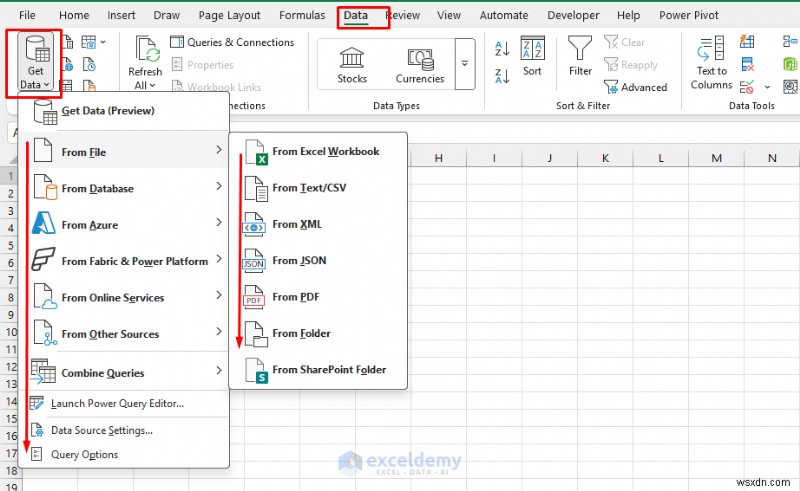
Task: Click Remove Duplicates icon
Action: (747, 64)
